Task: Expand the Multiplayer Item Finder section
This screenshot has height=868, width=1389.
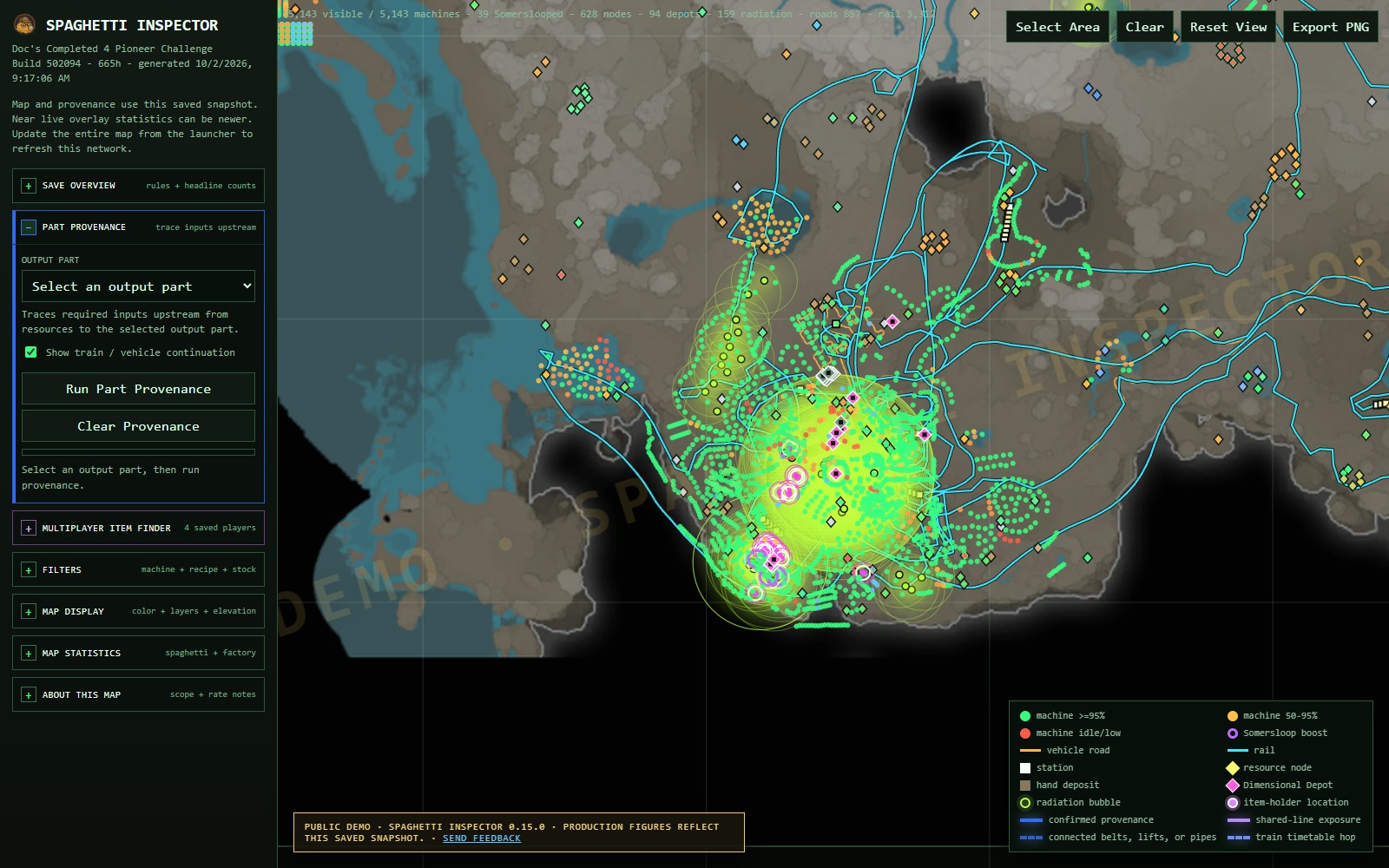Action: pos(138,528)
